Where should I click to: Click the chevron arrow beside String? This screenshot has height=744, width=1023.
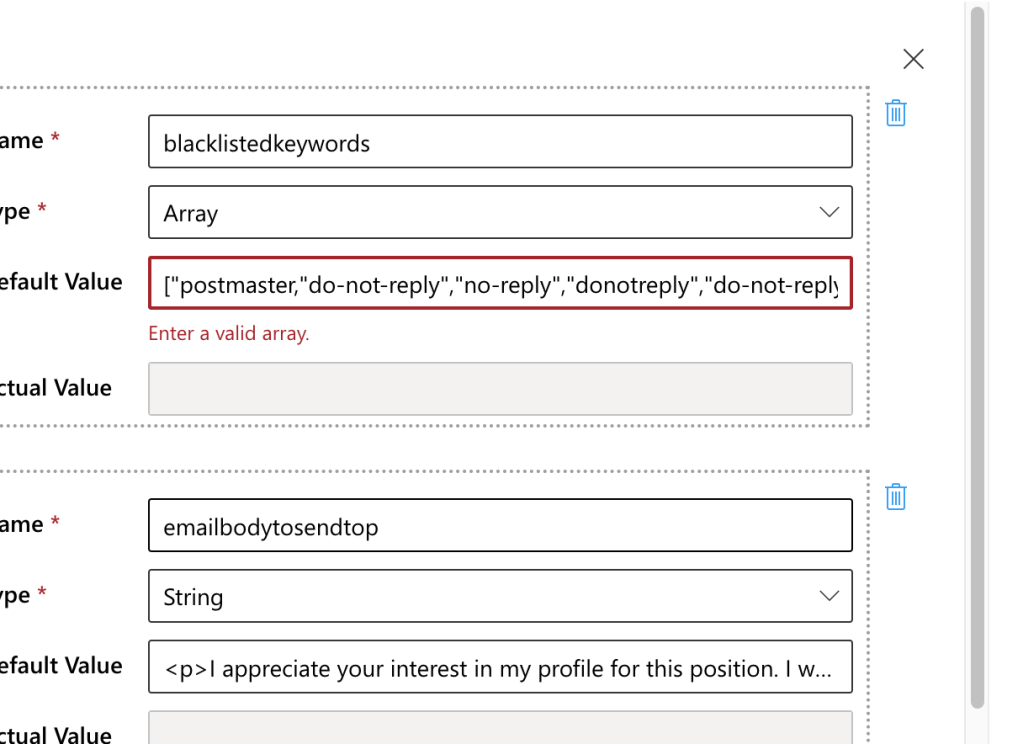pos(829,596)
